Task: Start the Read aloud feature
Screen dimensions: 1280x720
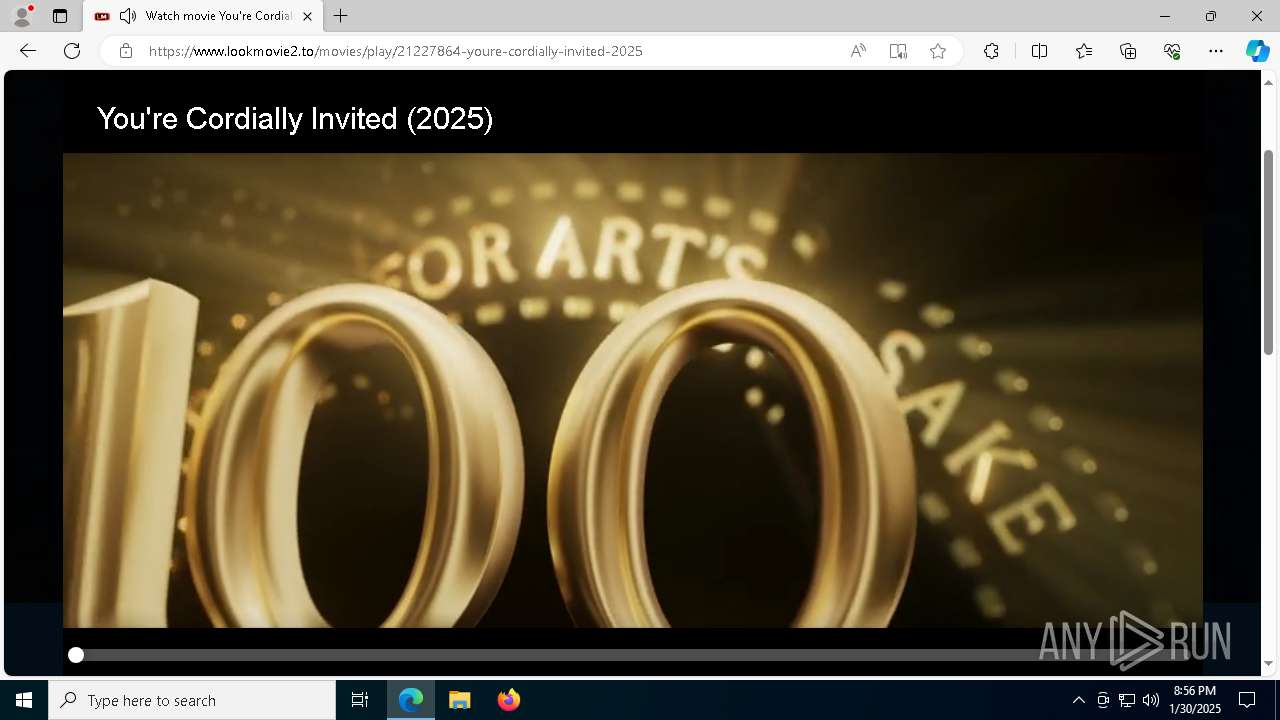Action: [x=858, y=51]
